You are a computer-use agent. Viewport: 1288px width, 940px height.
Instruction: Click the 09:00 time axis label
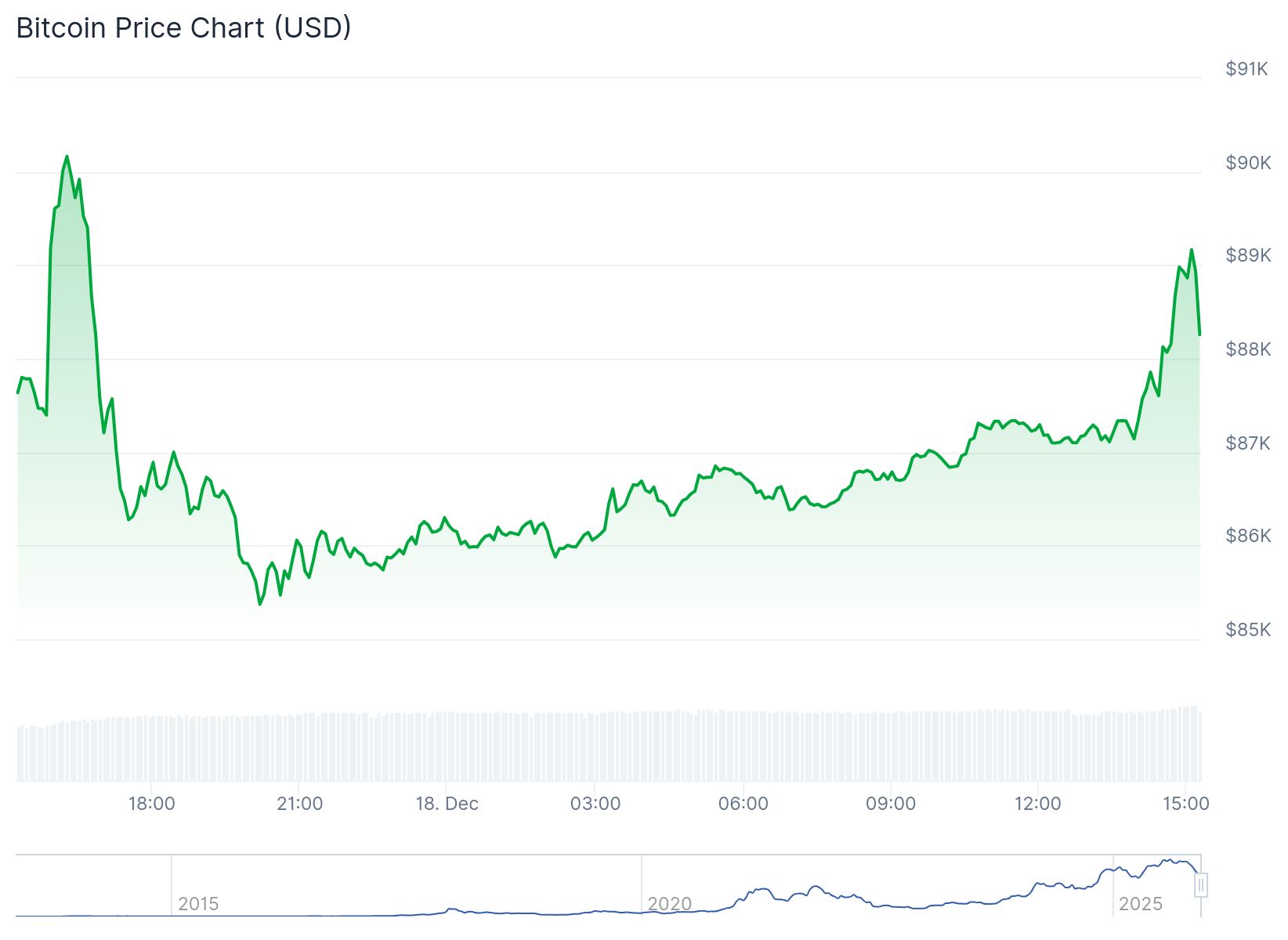tap(891, 804)
